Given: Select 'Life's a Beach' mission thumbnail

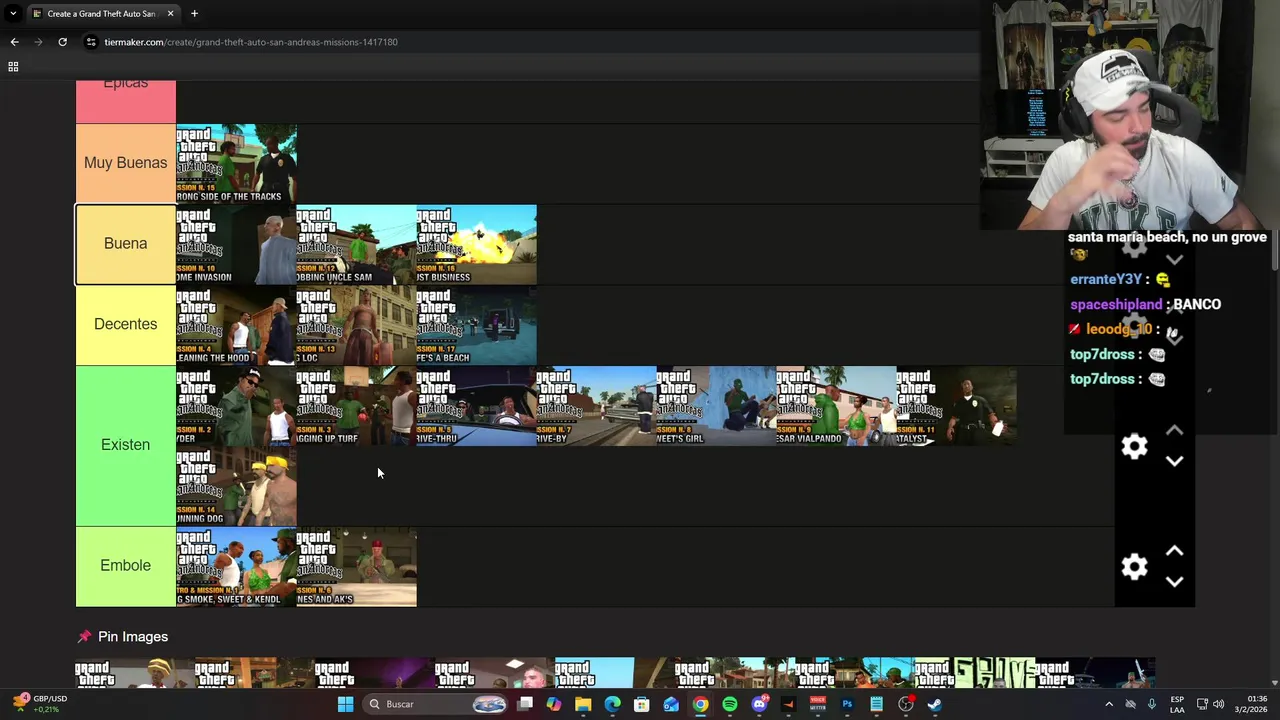Looking at the screenshot, I should (476, 326).
